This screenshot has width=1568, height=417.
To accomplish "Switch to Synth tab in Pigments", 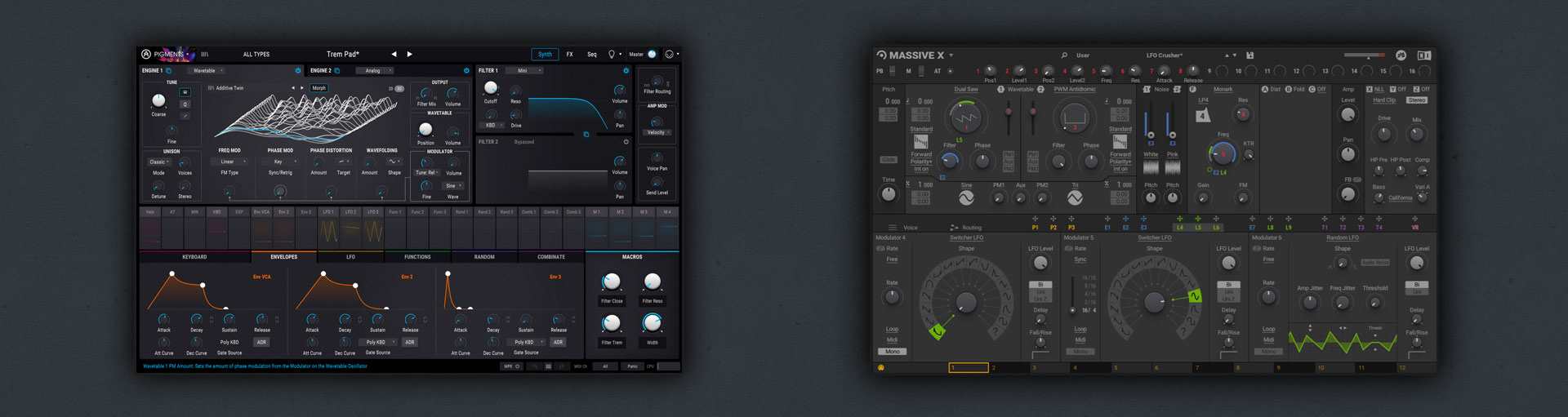I will click(x=545, y=54).
